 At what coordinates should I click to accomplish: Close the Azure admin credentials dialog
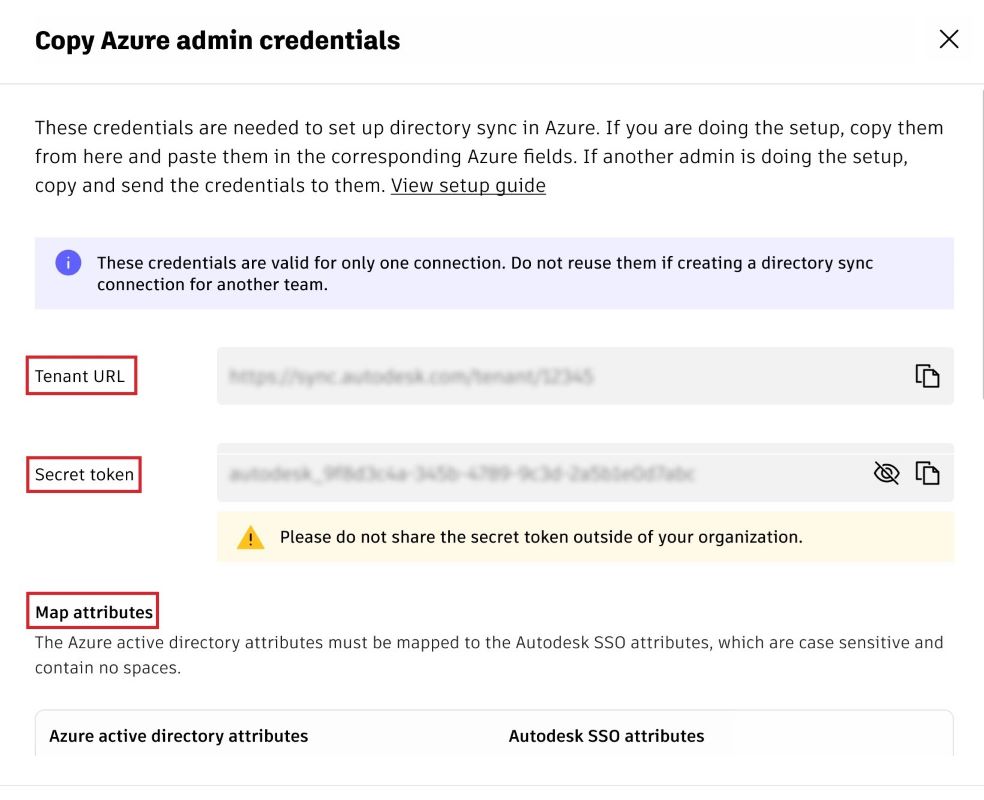pos(949,39)
